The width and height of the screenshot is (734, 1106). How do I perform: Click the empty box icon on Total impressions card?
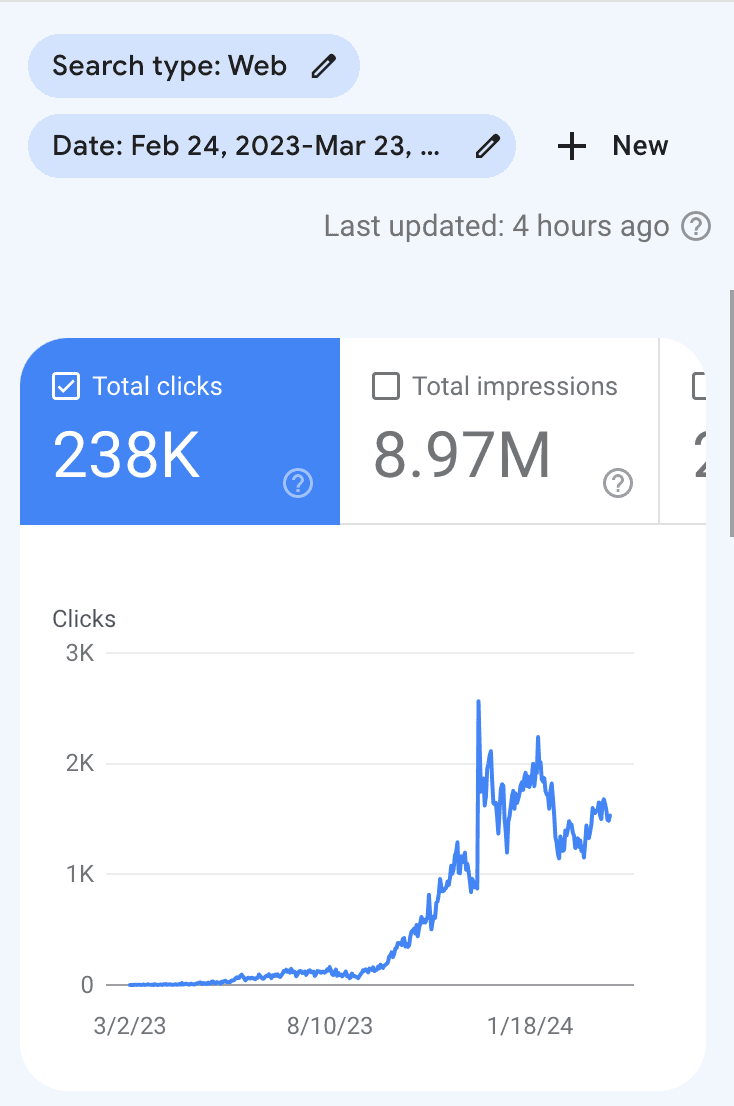(385, 386)
